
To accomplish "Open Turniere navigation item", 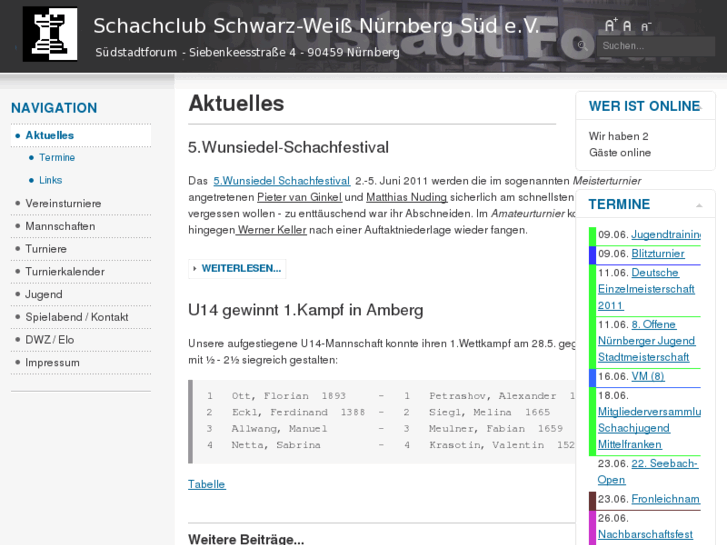I will [46, 249].
